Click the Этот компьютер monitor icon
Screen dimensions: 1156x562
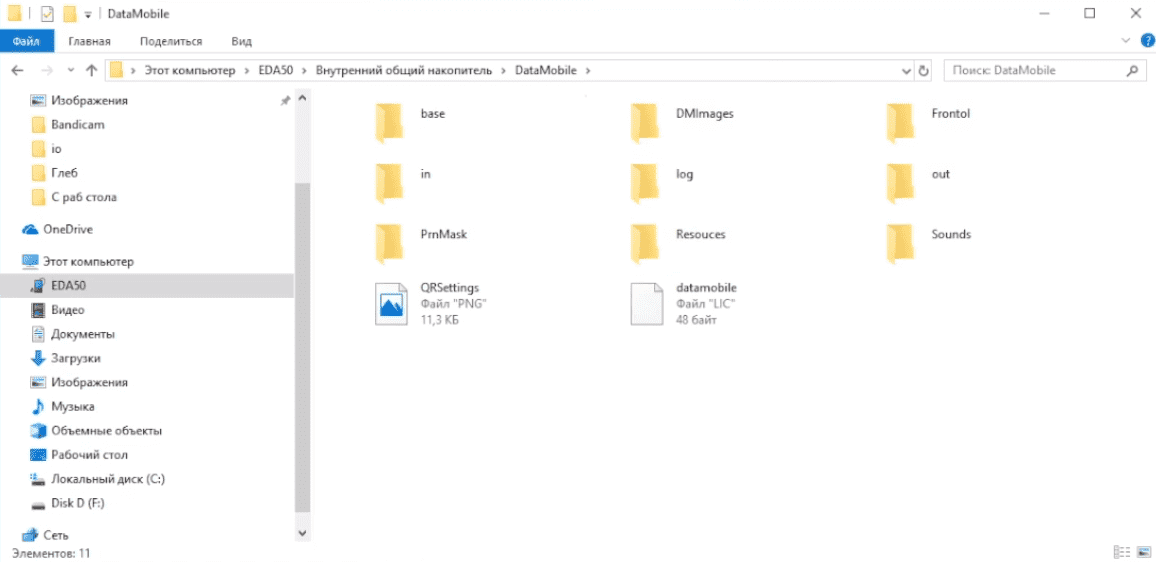coord(30,261)
